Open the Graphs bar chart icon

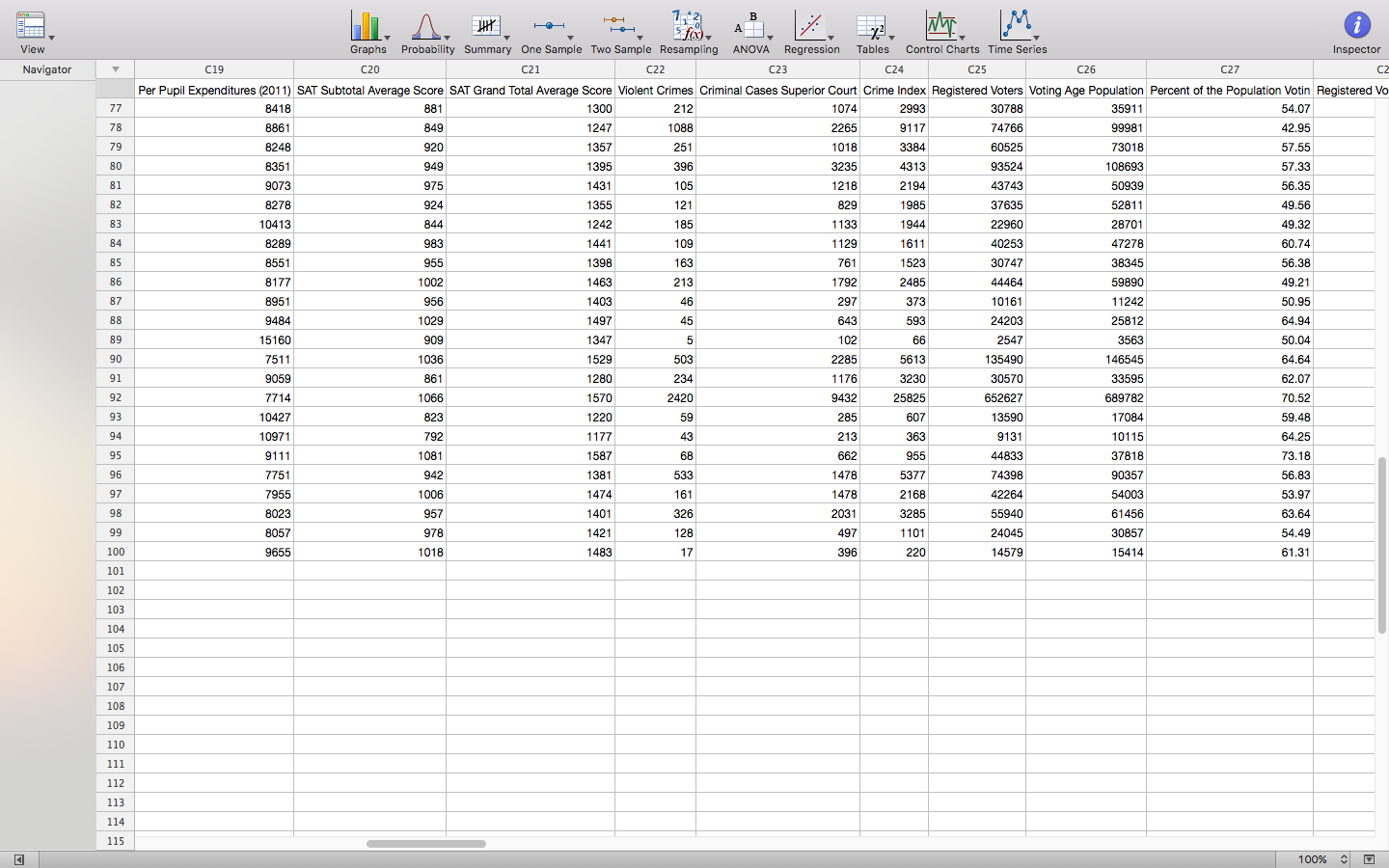(x=365, y=26)
